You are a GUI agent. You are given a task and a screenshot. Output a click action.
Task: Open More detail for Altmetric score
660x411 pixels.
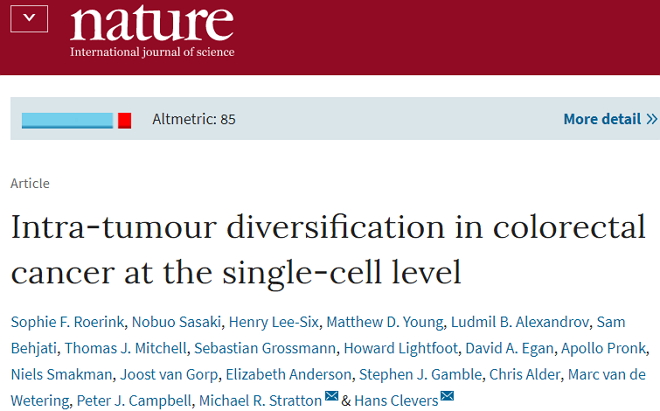pos(610,119)
